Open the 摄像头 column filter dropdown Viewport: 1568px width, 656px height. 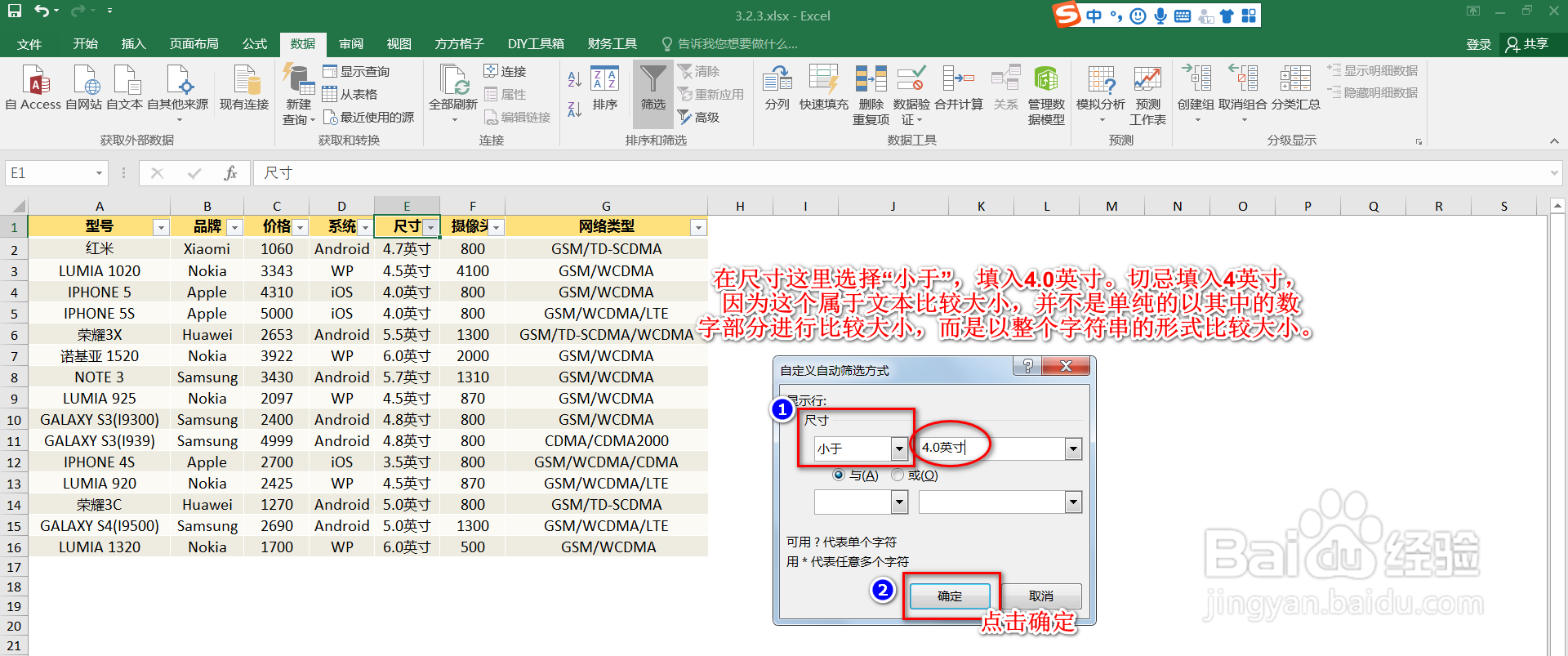pyautogui.click(x=496, y=227)
